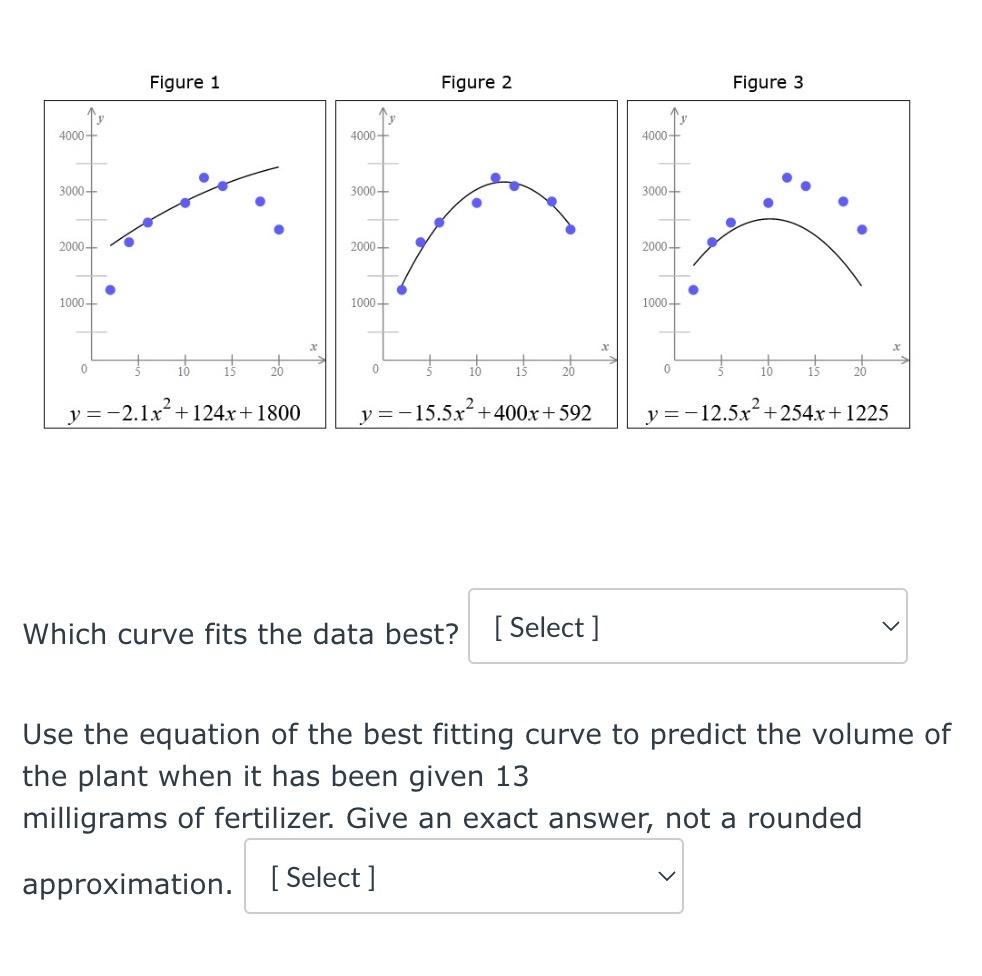Viewport: 982px width, 976px height.
Task: Click the equation under Figure 2
Action: tap(476, 410)
